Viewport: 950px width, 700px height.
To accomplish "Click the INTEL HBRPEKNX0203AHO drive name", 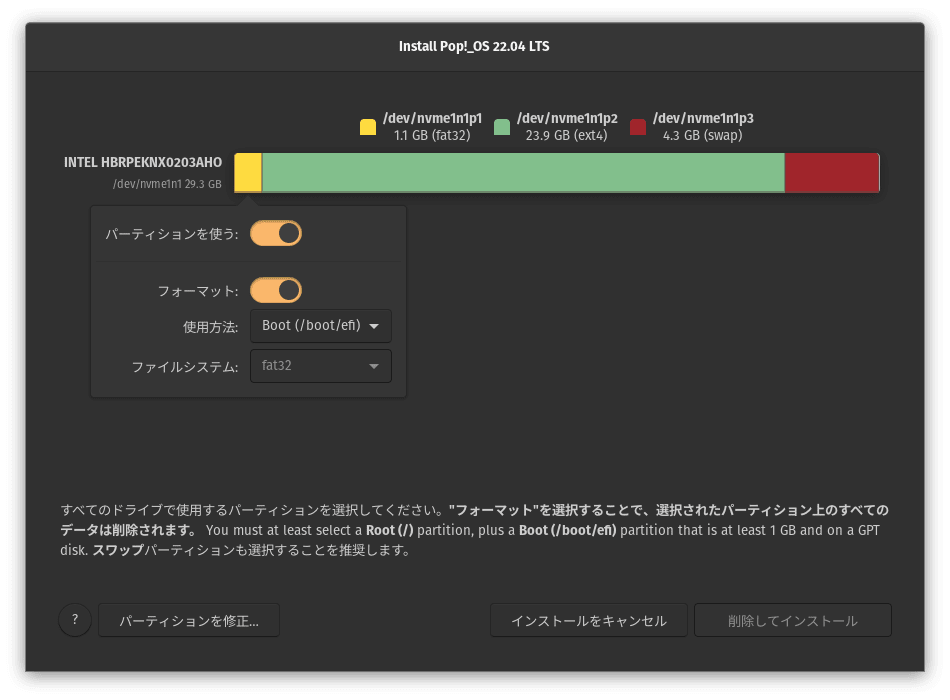I will tap(143, 162).
